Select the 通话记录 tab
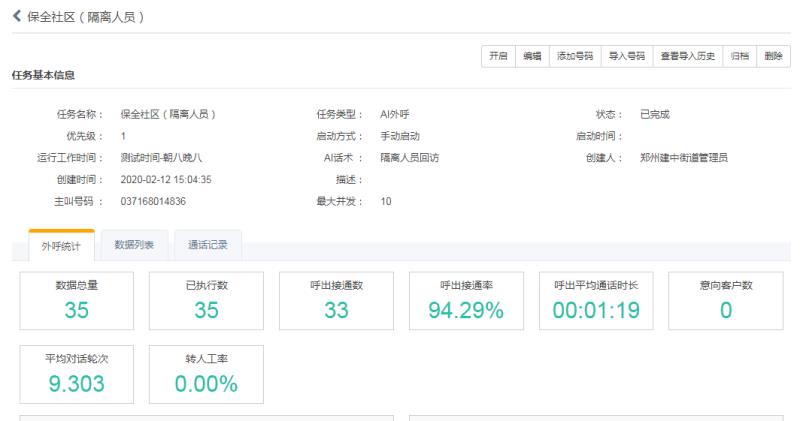This screenshot has width=800, height=421. pyautogui.click(x=207, y=243)
